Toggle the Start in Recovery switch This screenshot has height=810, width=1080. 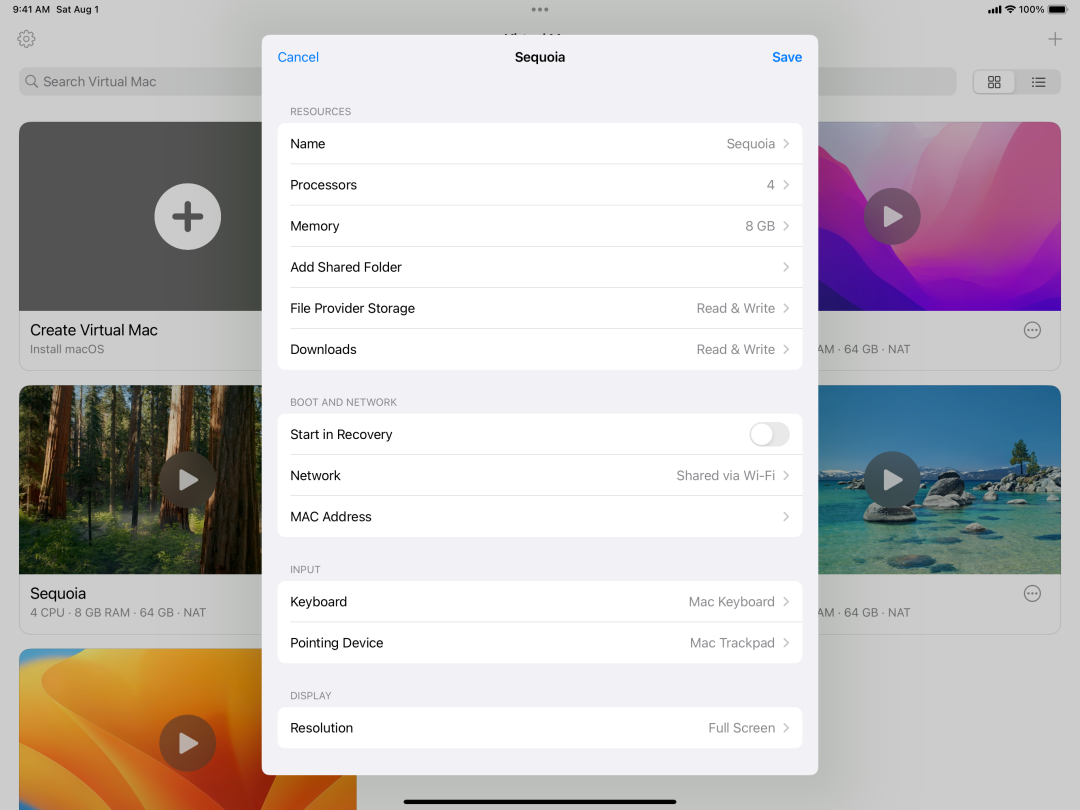(769, 434)
